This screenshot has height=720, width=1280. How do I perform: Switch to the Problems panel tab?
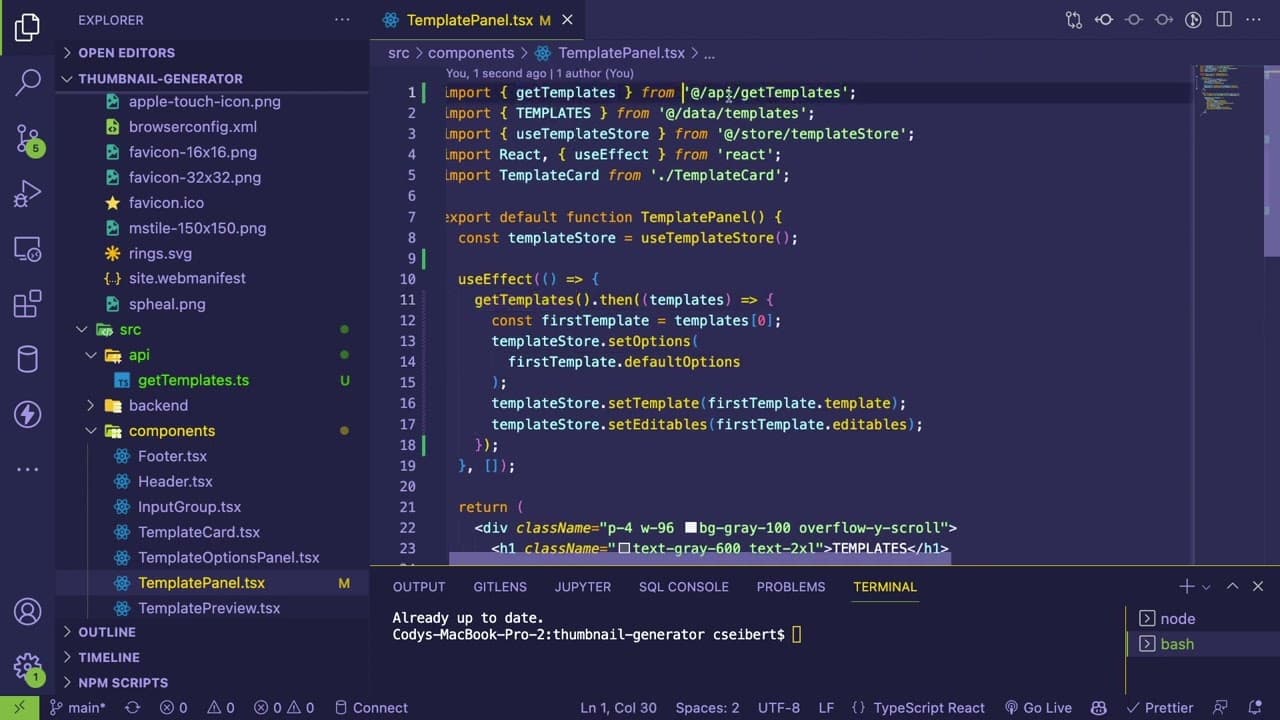point(791,587)
